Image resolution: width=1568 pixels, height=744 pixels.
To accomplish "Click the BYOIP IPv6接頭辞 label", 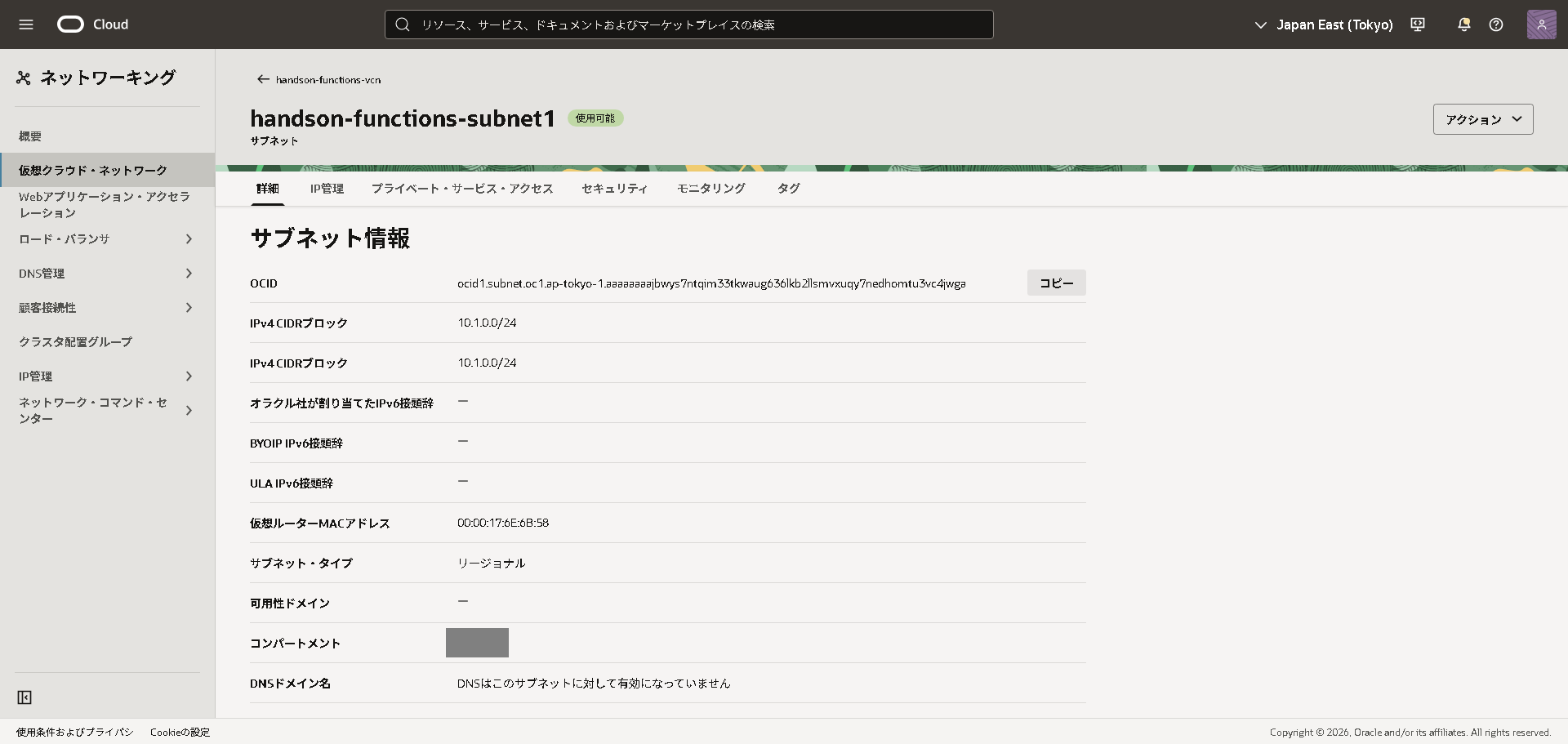I will pyautogui.click(x=296, y=443).
